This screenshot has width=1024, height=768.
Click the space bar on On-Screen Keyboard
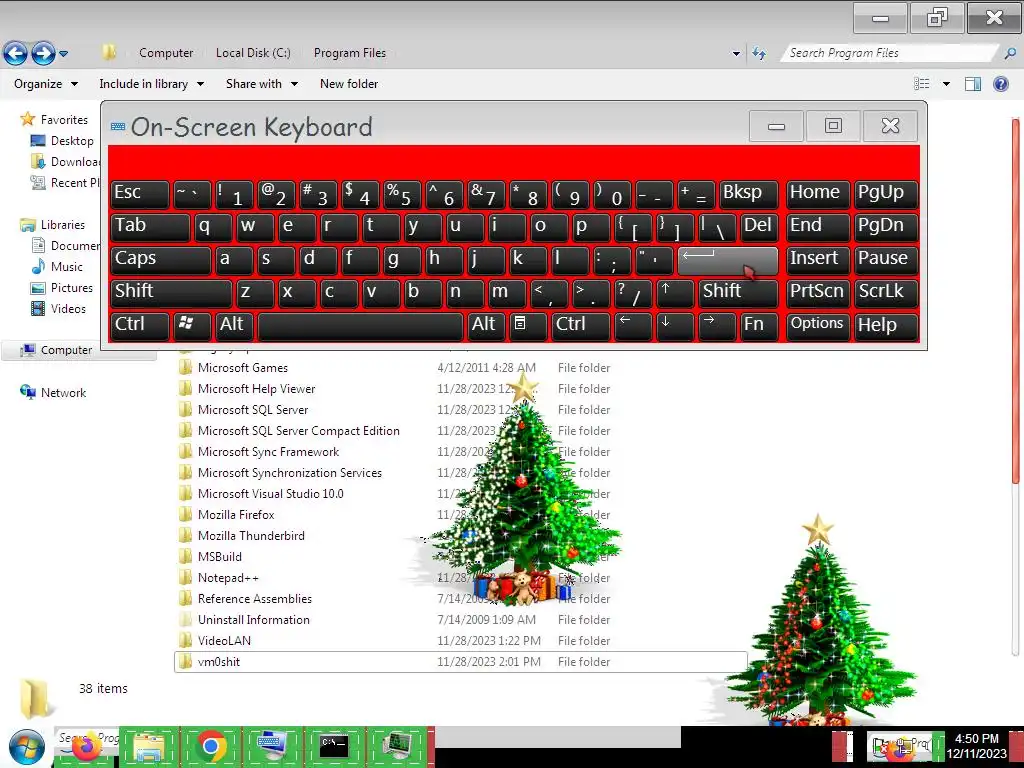tap(360, 326)
